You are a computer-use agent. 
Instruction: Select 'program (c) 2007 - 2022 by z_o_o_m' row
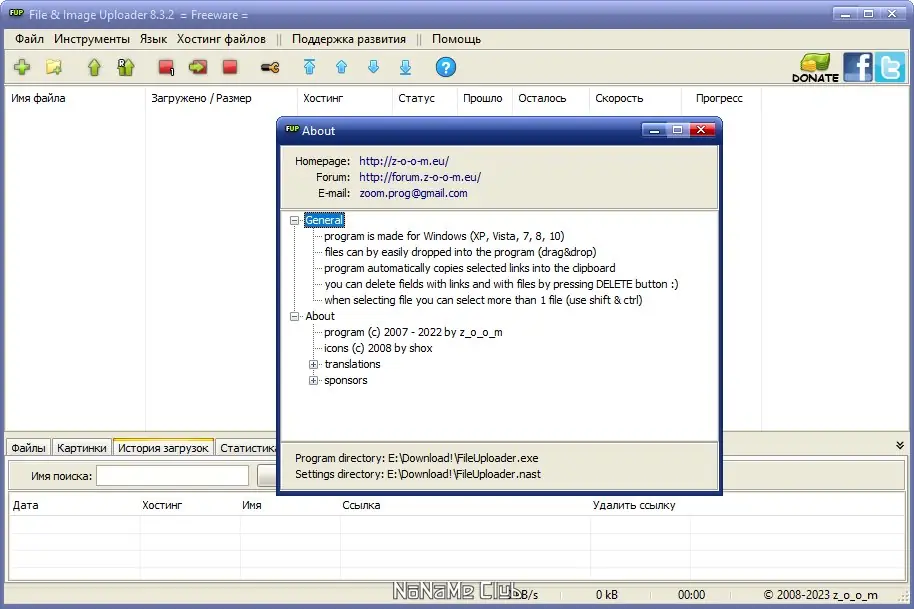(413, 332)
